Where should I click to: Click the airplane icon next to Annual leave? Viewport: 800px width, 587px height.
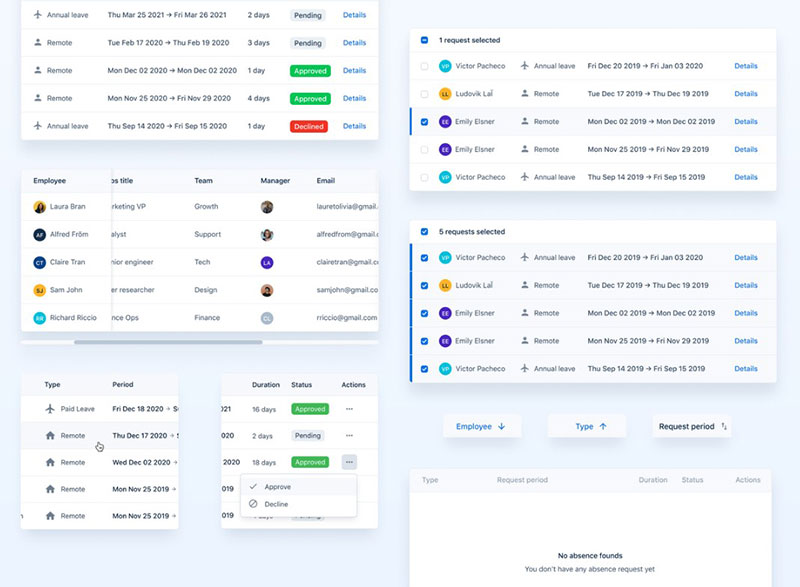(x=40, y=15)
